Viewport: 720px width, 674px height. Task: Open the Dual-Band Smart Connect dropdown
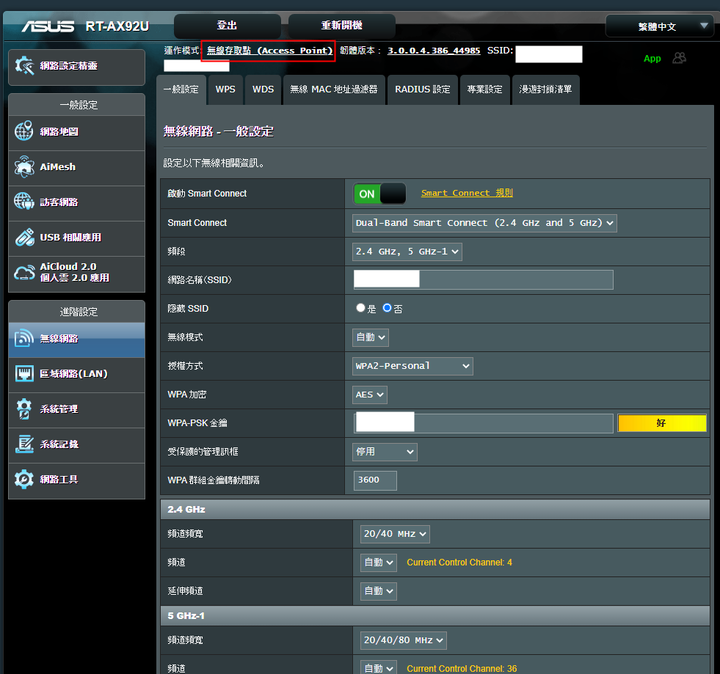pos(484,223)
